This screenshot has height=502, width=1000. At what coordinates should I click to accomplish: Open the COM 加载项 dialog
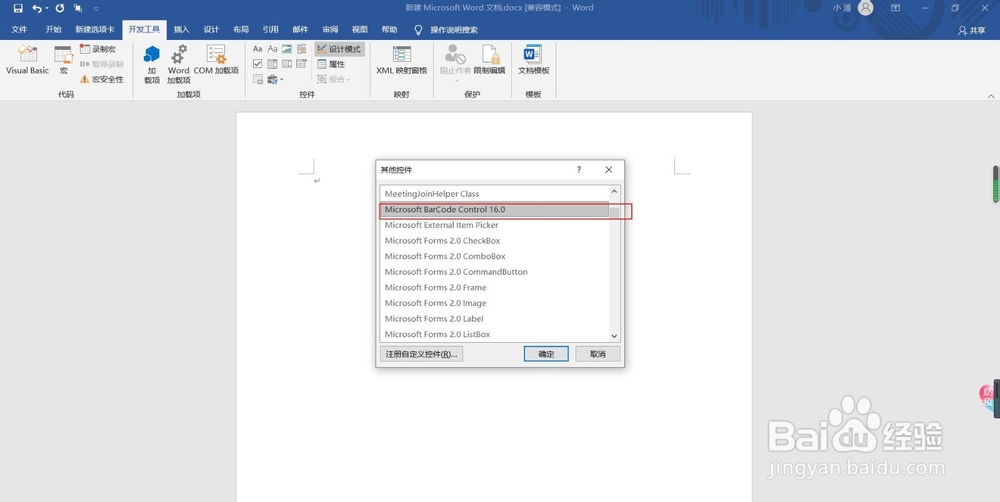tap(216, 61)
